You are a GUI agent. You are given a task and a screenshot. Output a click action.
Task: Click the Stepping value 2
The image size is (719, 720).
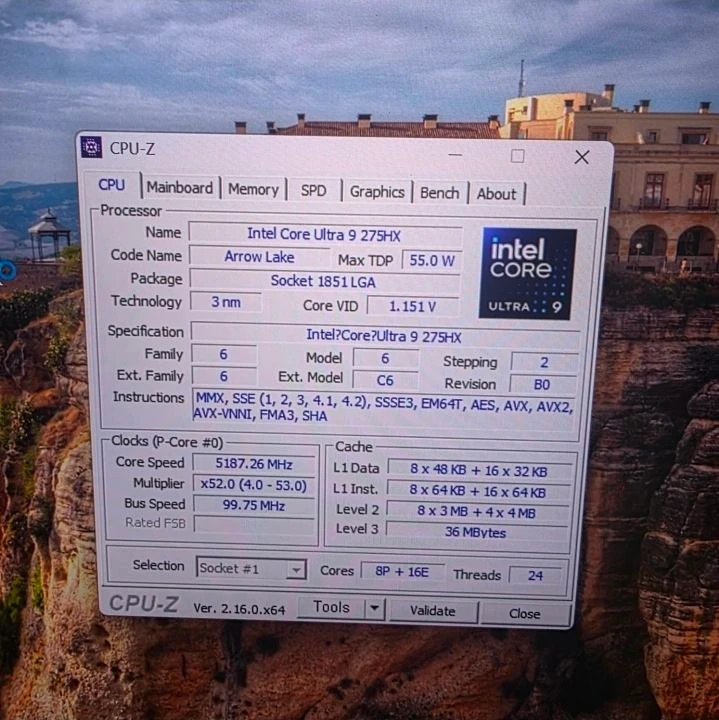(x=544, y=362)
